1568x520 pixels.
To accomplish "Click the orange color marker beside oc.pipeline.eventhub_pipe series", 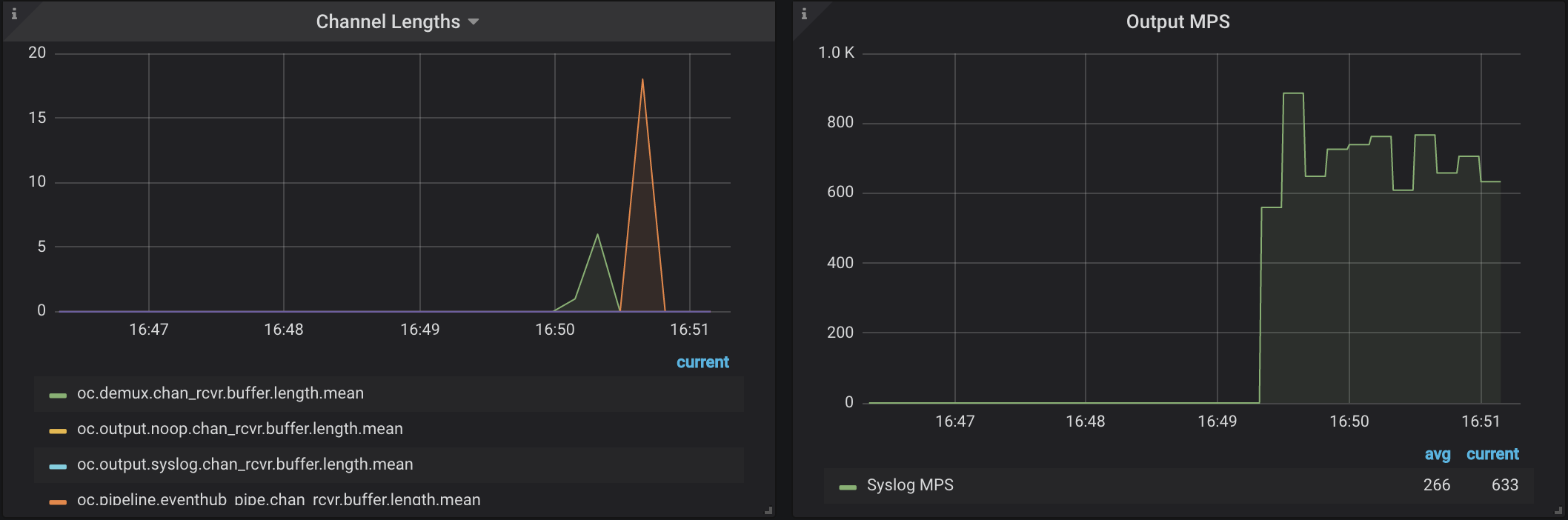I will point(58,501).
